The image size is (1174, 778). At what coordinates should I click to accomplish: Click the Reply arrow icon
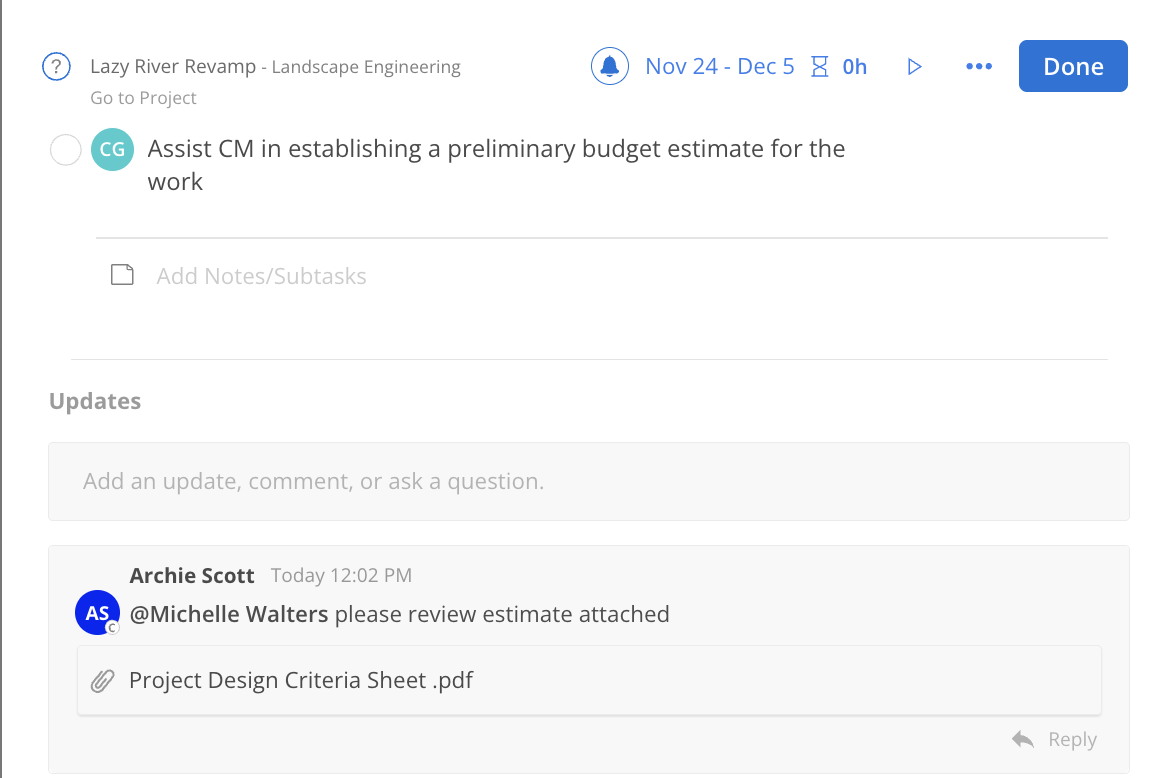(1022, 739)
